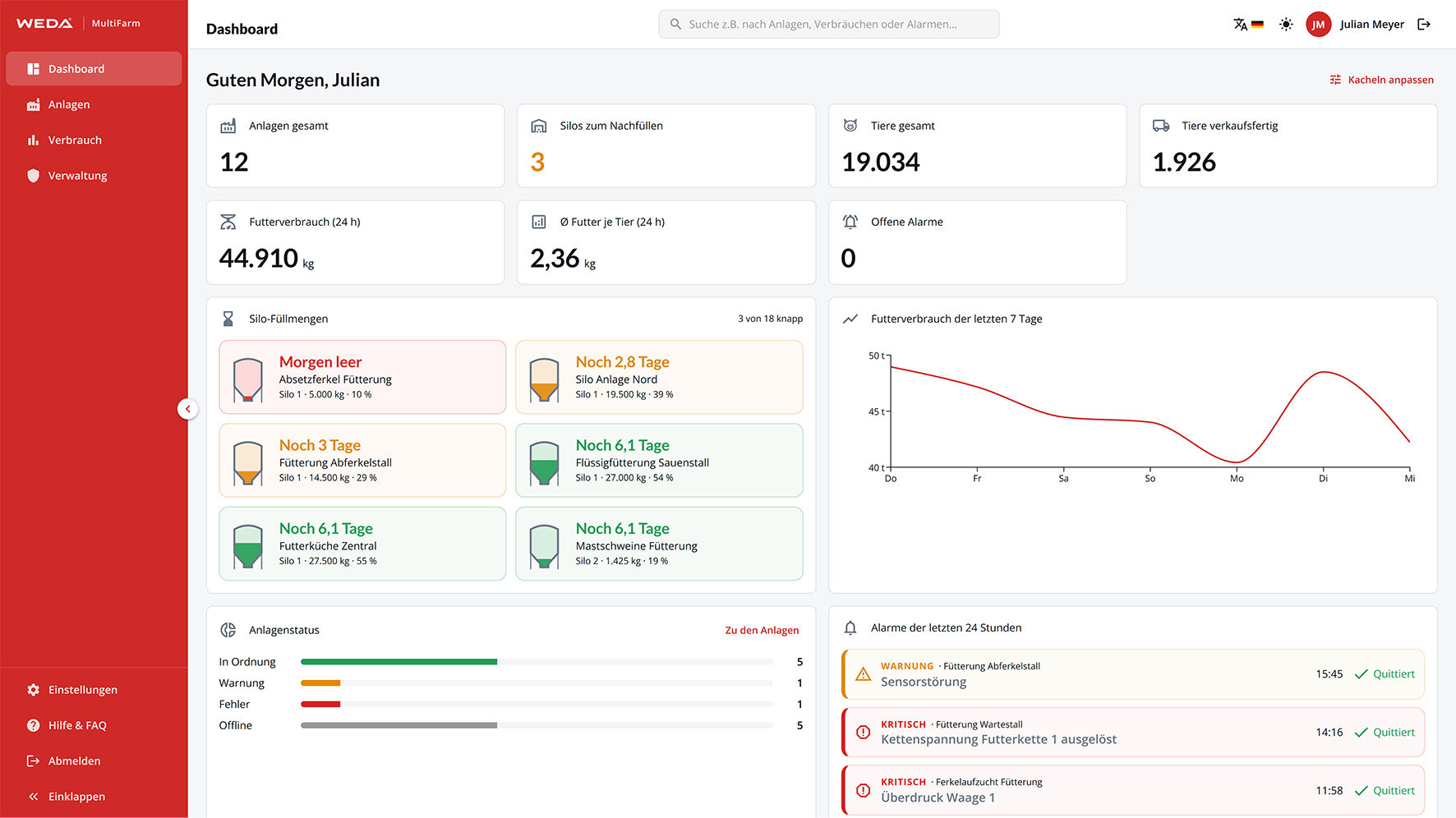Click the Silo Anlage Nord silo icon
Image resolution: width=1456 pixels, height=818 pixels.
(x=544, y=379)
